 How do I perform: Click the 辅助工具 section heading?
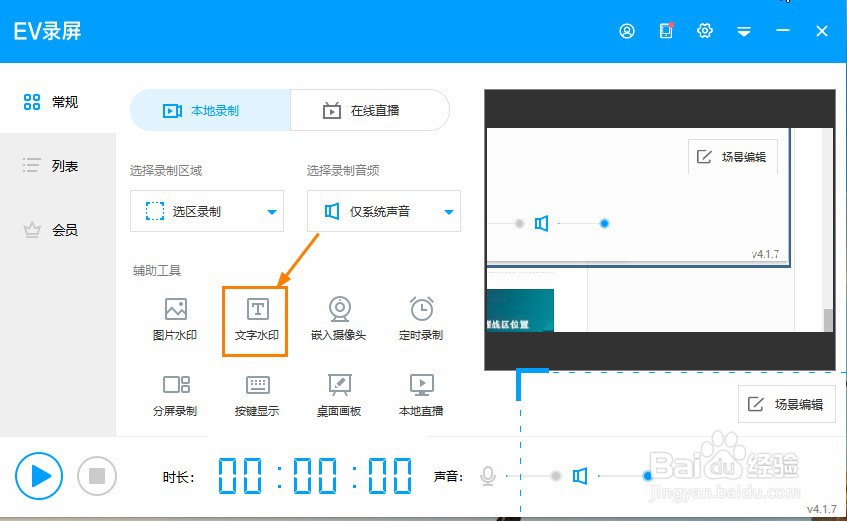[157, 270]
